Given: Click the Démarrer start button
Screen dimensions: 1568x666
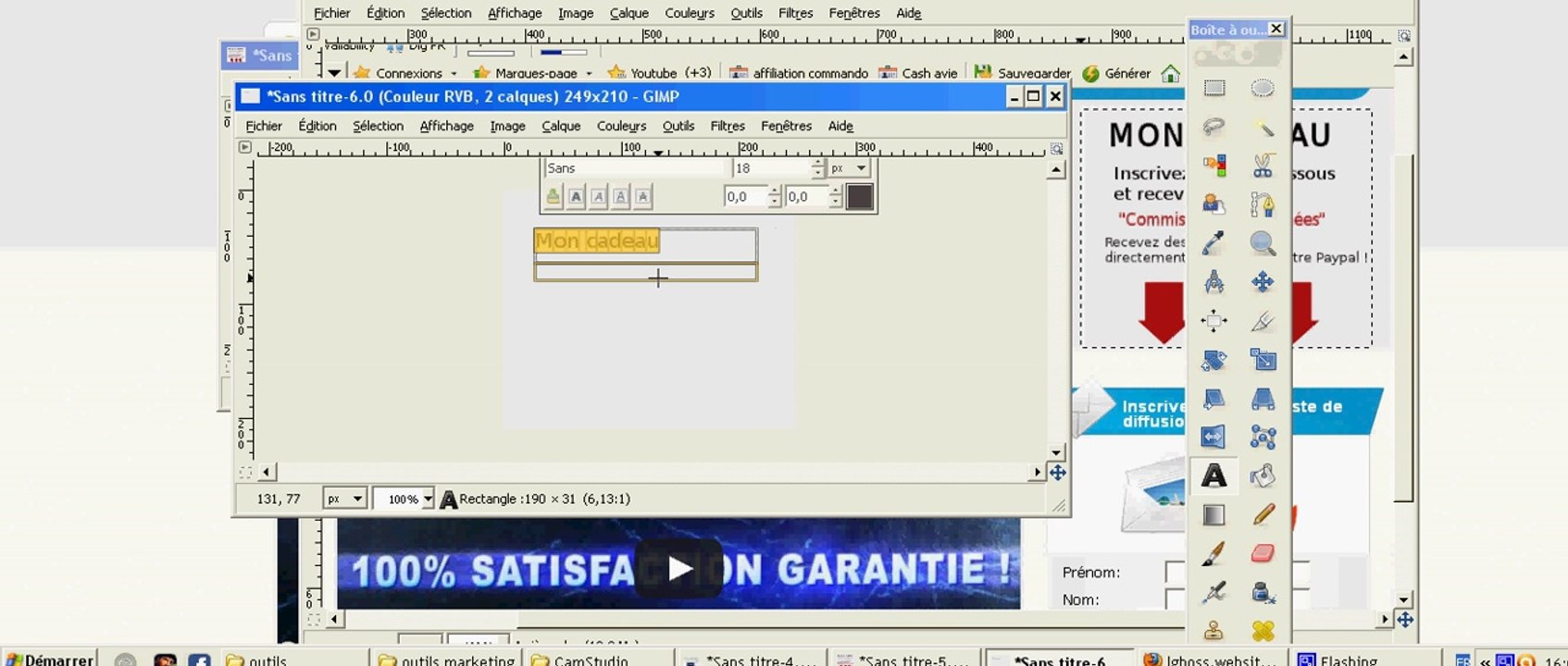Looking at the screenshot, I should click(x=49, y=660).
